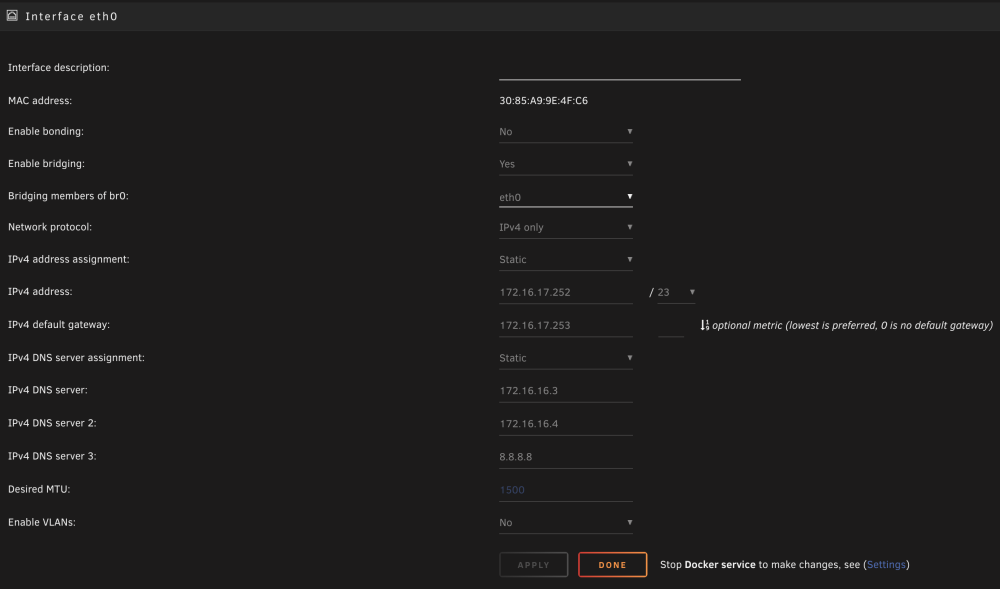Click the Desired MTU field
This screenshot has width=1000, height=589.
coord(566,490)
